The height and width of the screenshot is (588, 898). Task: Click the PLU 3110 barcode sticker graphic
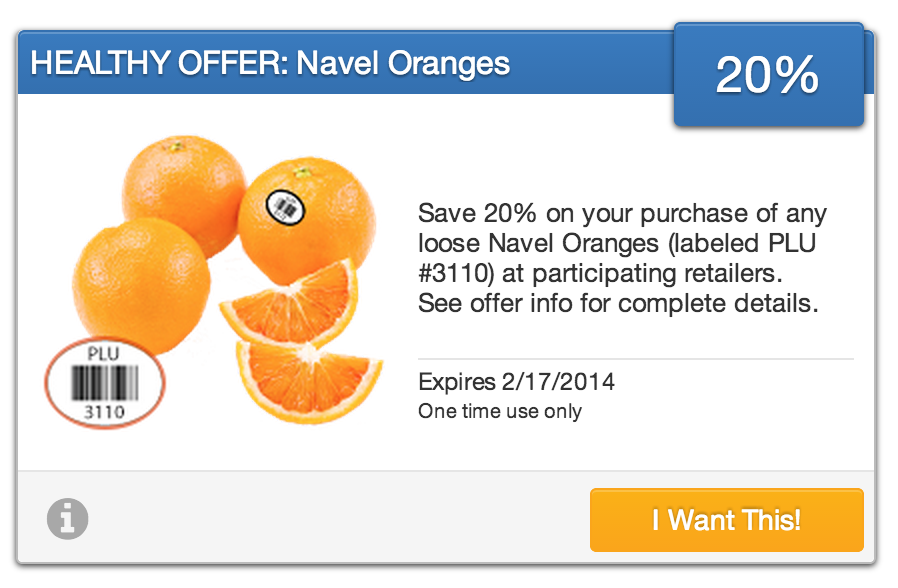click(105, 382)
